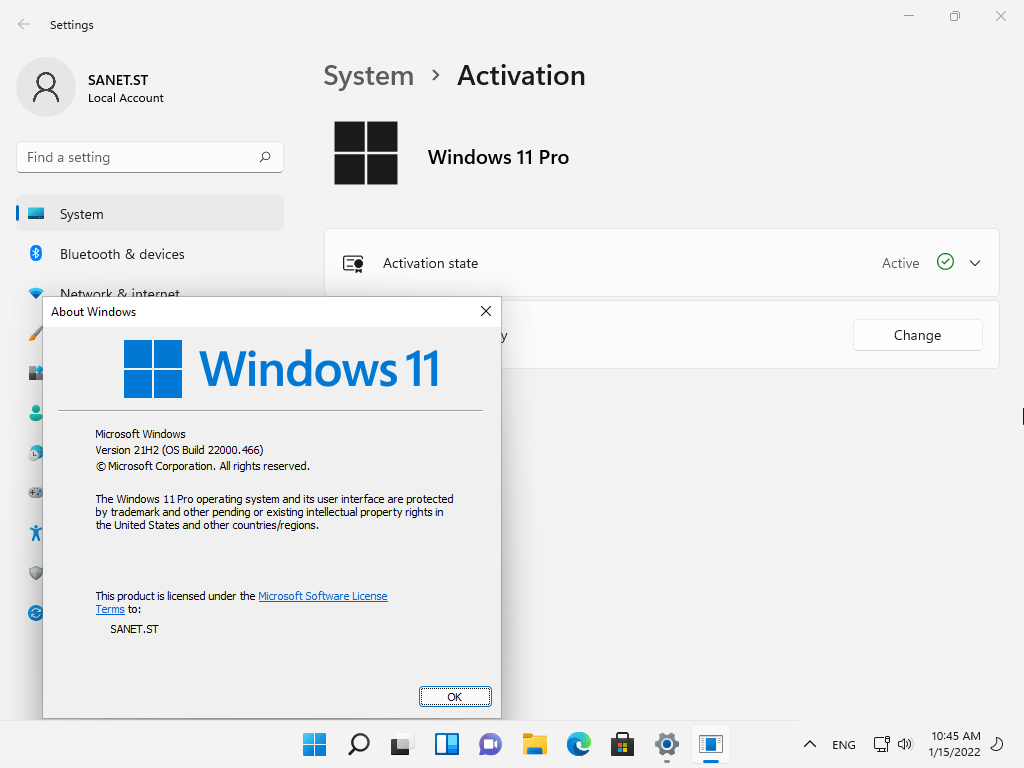
Task: Click the Version 21H2 build text
Action: pos(180,450)
